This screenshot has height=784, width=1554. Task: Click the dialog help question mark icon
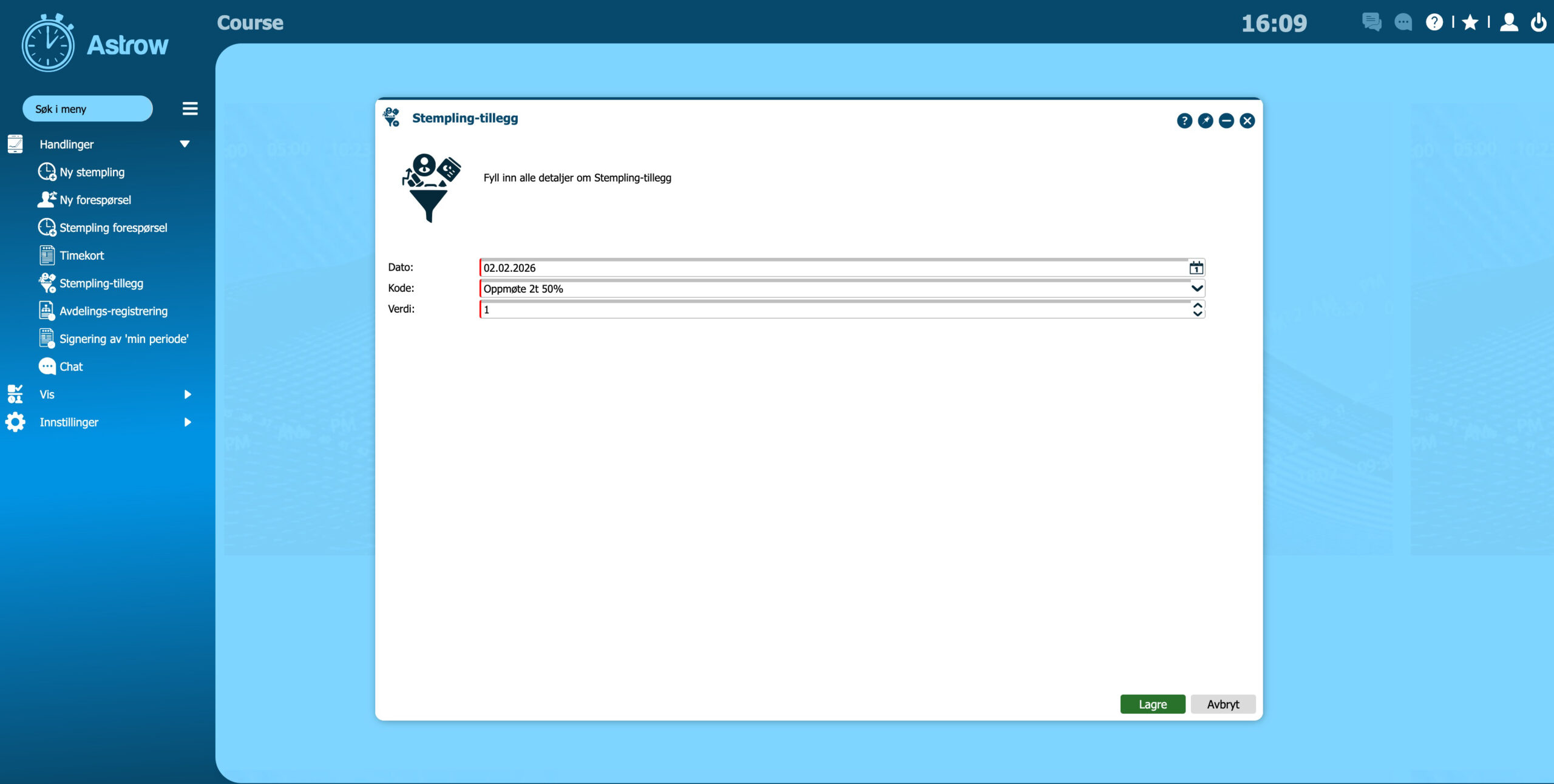click(1184, 121)
